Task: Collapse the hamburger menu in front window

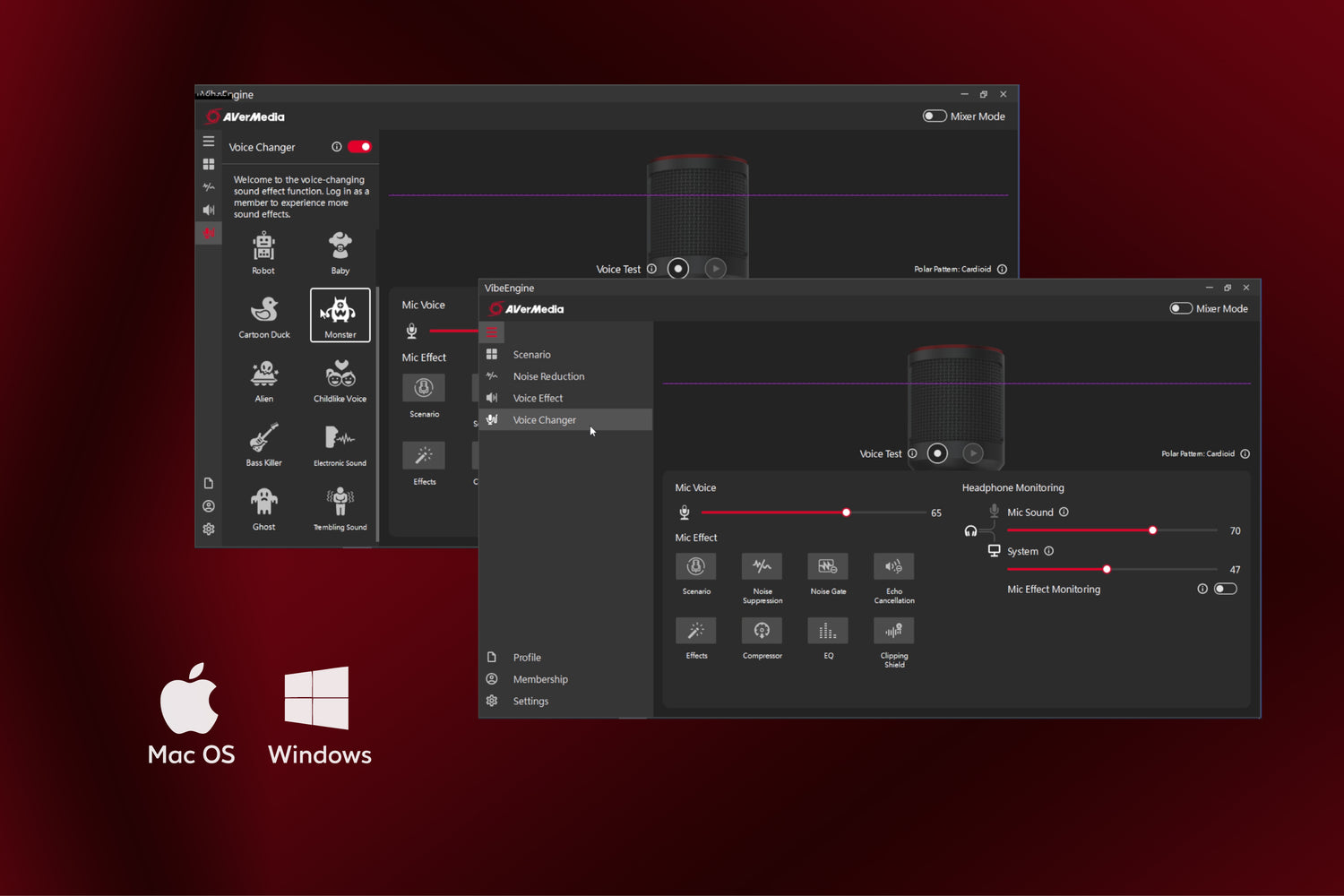Action: coord(492,332)
